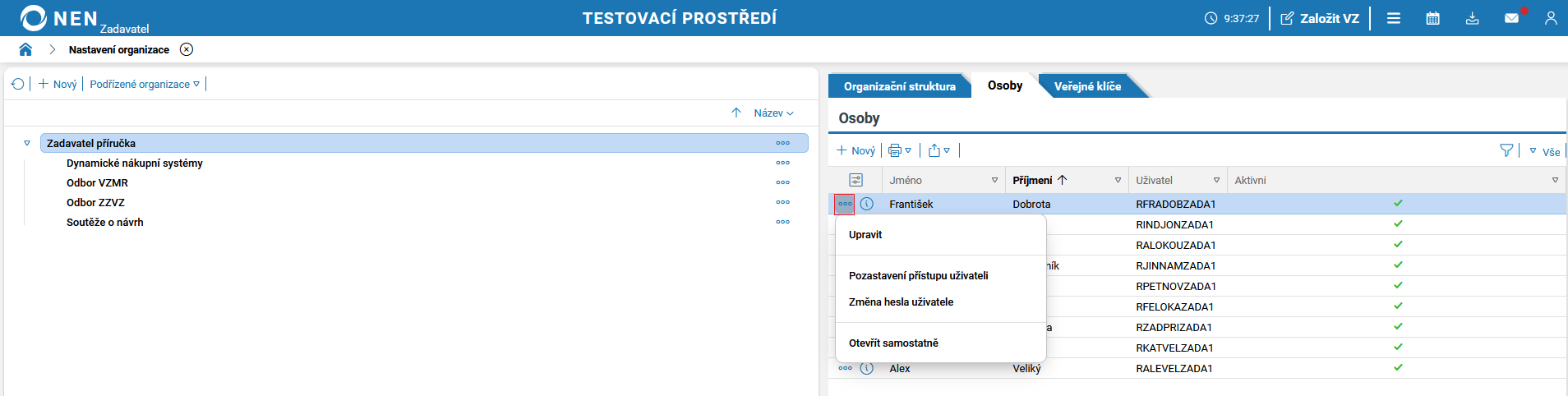Image resolution: width=1568 pixels, height=396 pixels.
Task: Click Aktivní checkmark for RFRADOBZADA1
Action: [1398, 203]
